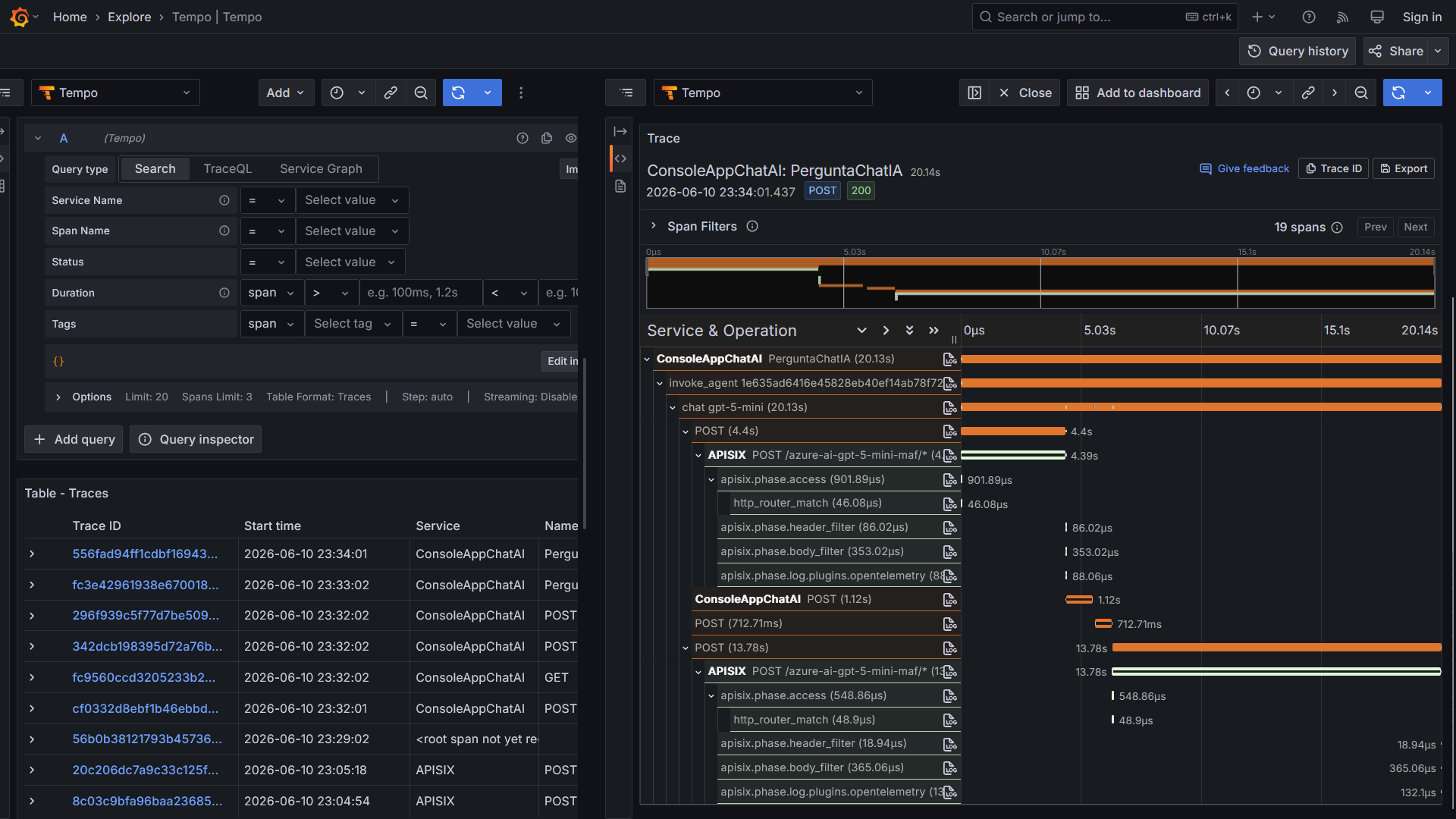This screenshot has width=1456, height=819.
Task: Open right pane content outline icon
Action: [626, 93]
